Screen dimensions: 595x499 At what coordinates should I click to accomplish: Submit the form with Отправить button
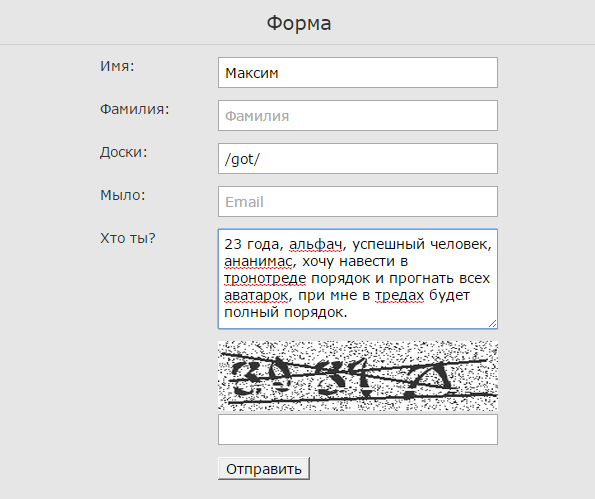264,469
